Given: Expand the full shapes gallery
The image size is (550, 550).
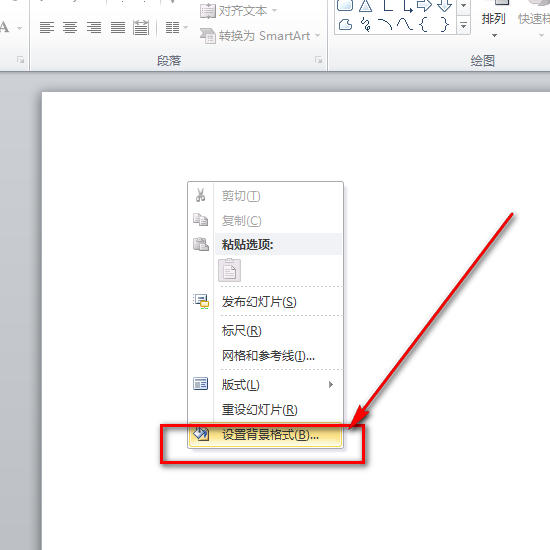Looking at the screenshot, I should pyautogui.click(x=463, y=26).
